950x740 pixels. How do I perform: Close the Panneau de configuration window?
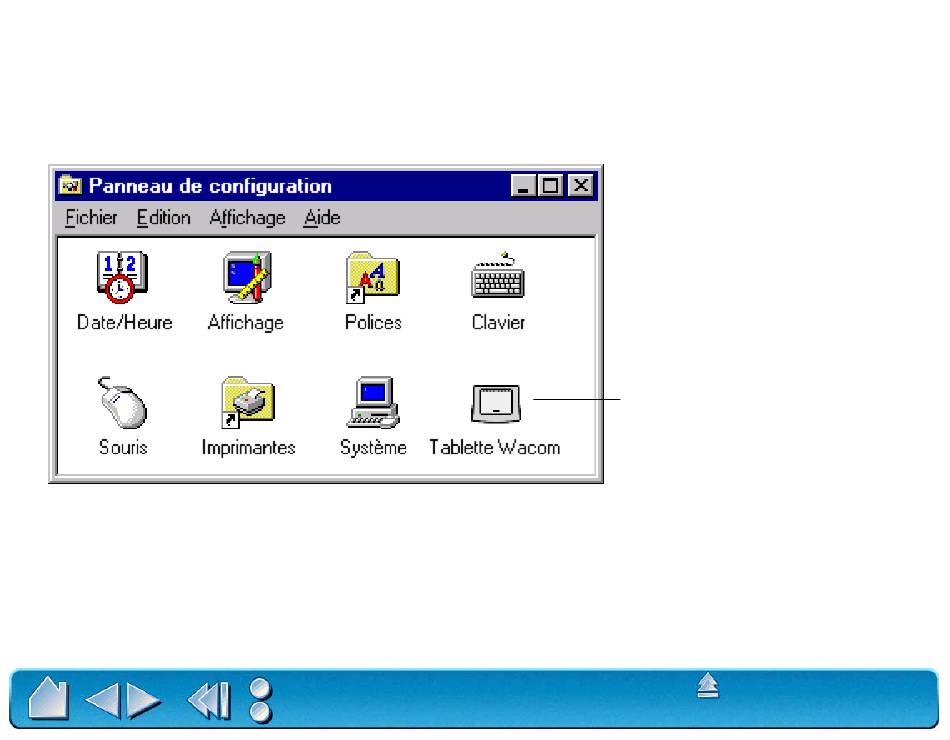coord(580,185)
